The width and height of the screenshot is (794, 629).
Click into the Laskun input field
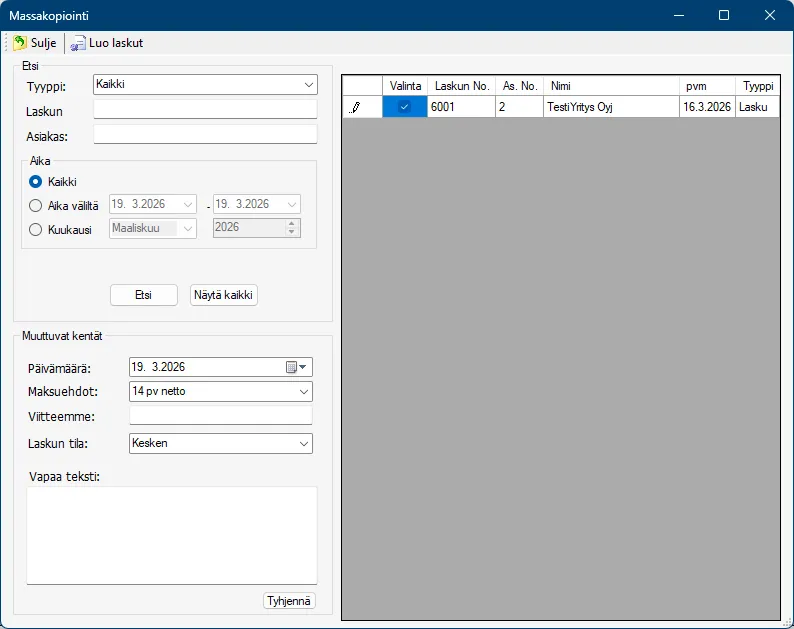point(204,110)
